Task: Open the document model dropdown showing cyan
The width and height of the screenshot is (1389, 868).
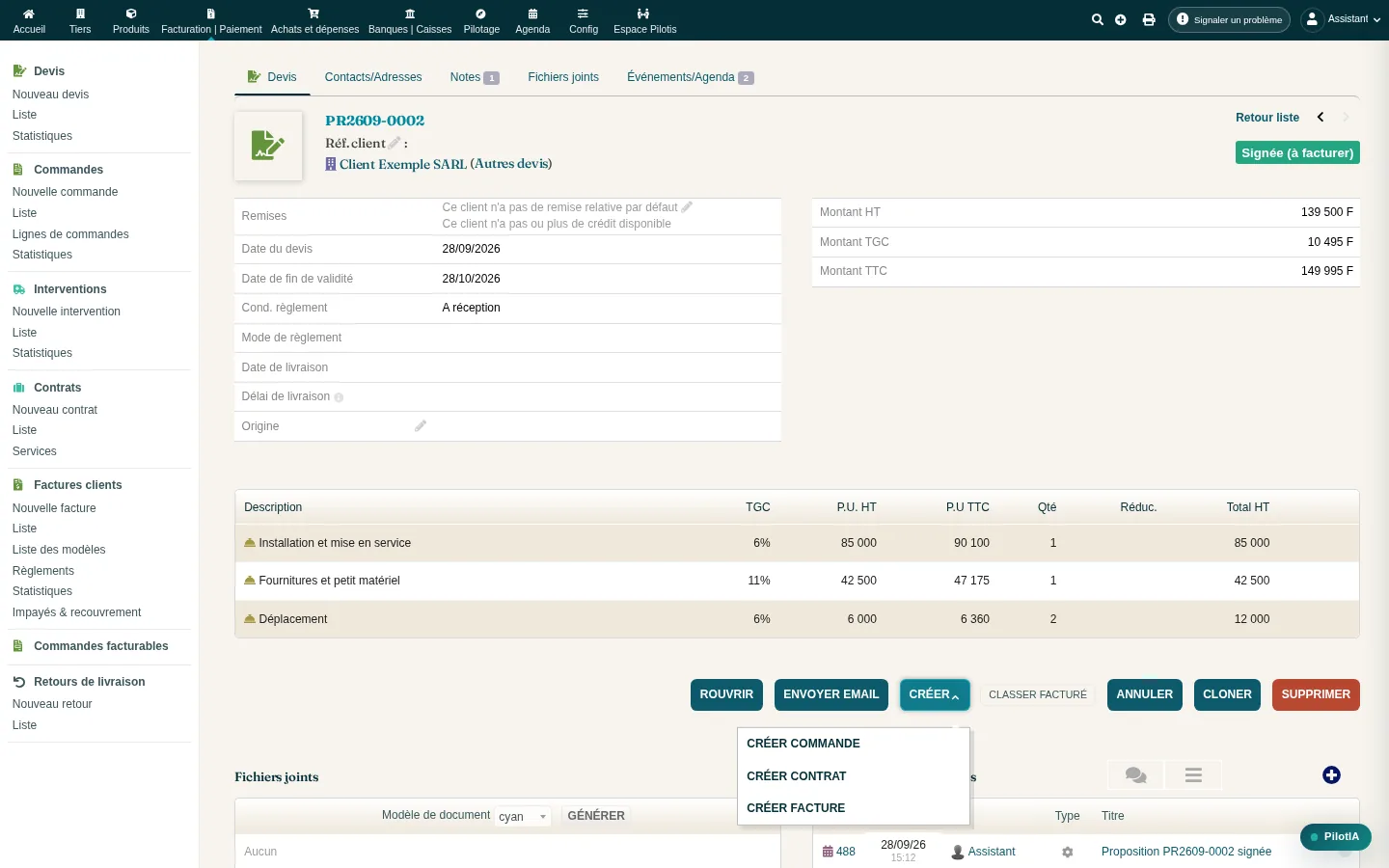Action: (x=523, y=816)
